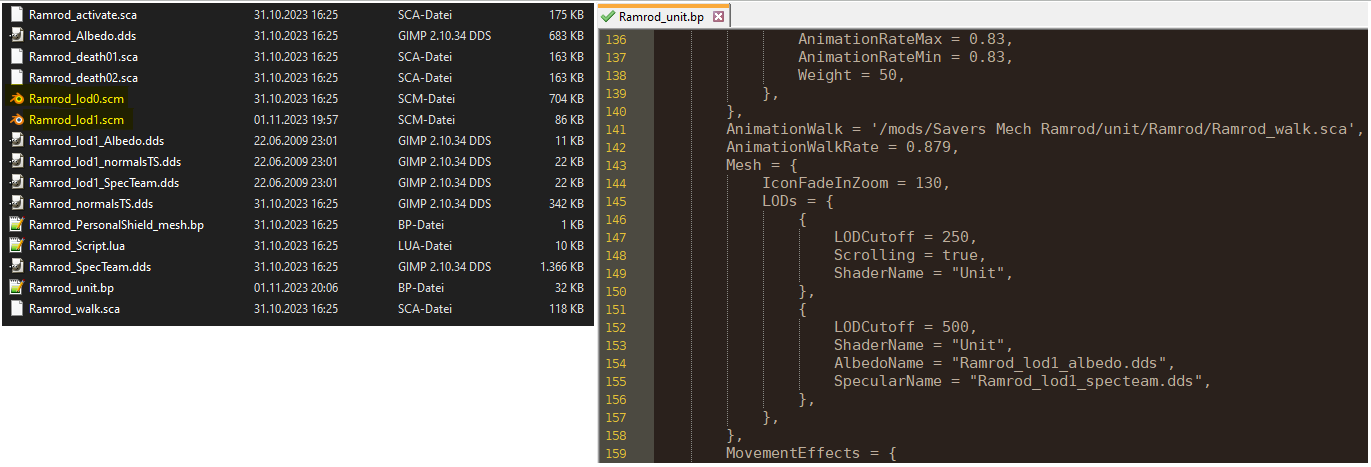Select the Ramrod_activate.sca file name
This screenshot has height=467, width=1371.
pos(82,14)
